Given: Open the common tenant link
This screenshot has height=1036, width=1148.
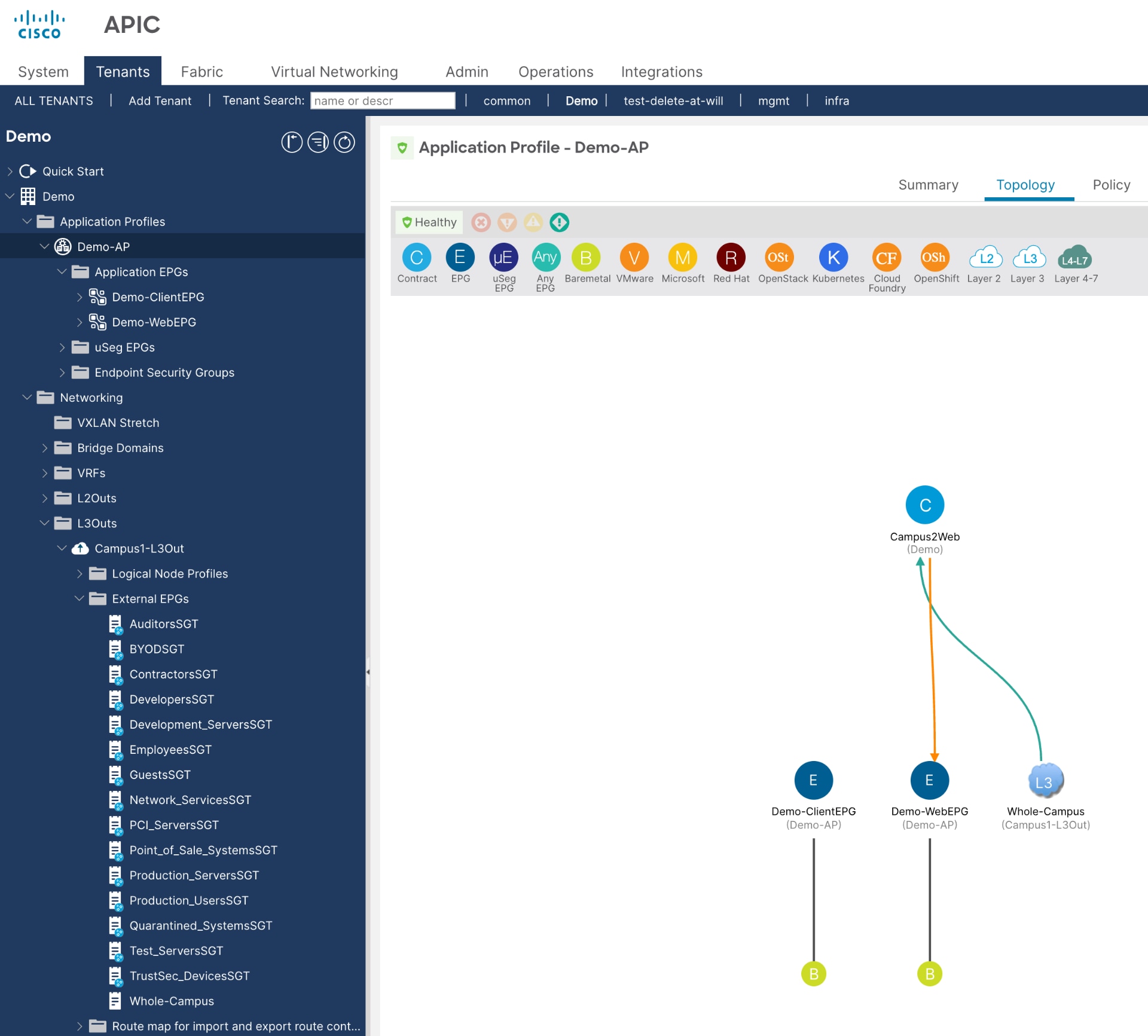Looking at the screenshot, I should (x=506, y=100).
